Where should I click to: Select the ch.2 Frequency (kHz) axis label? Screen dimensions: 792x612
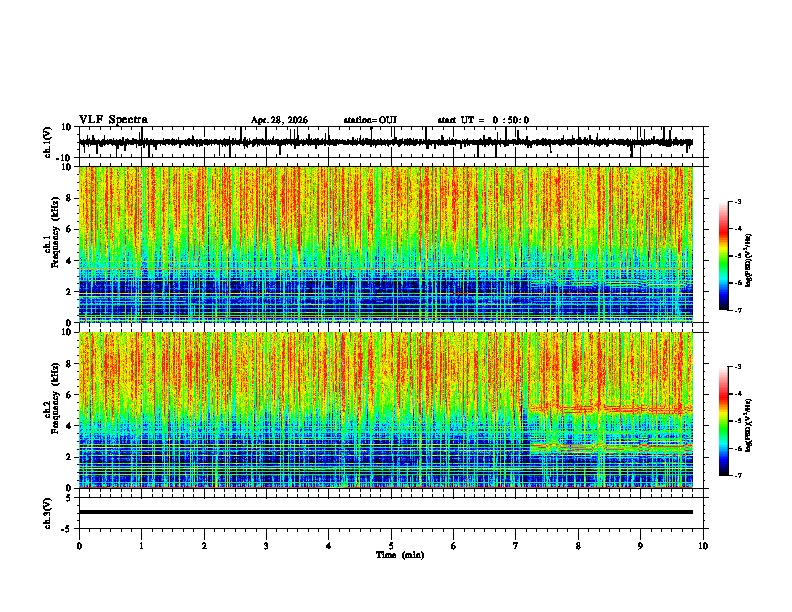coord(52,398)
